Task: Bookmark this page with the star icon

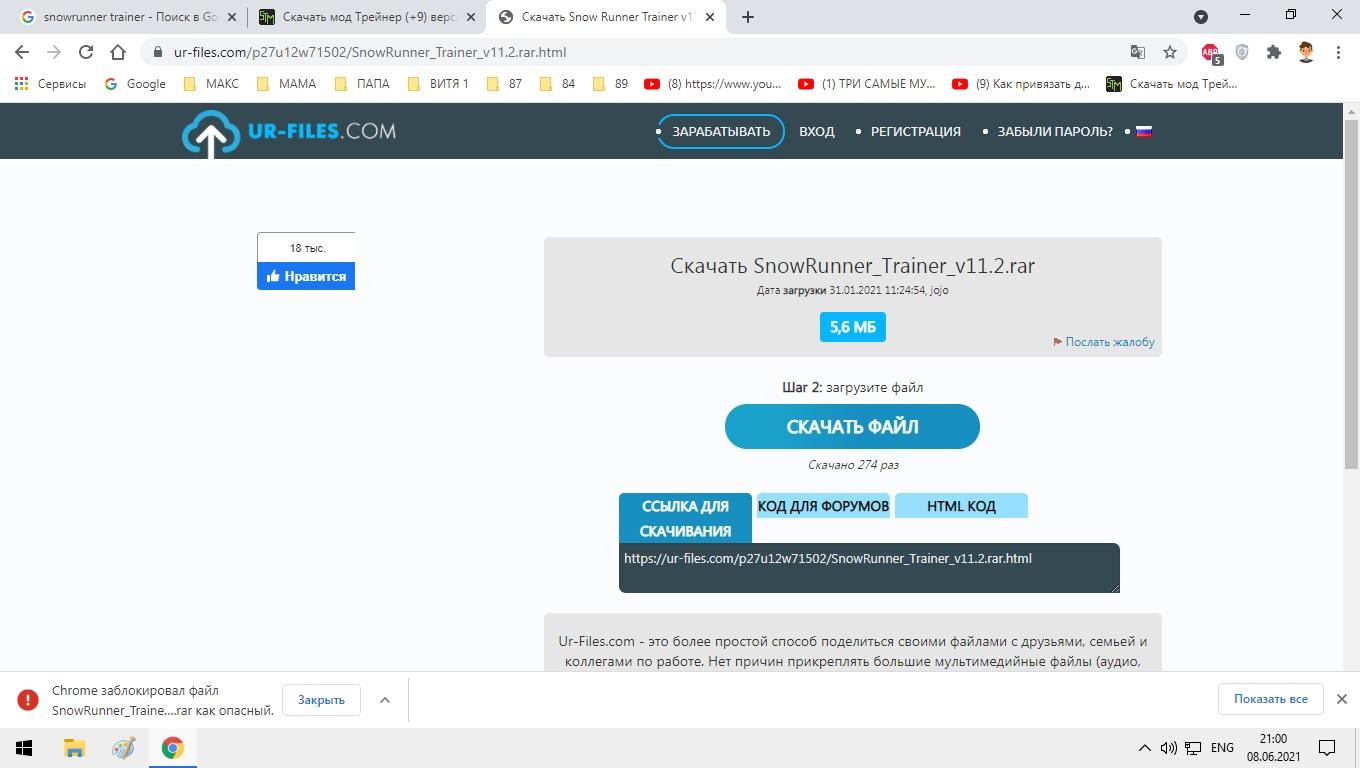Action: tap(1170, 52)
